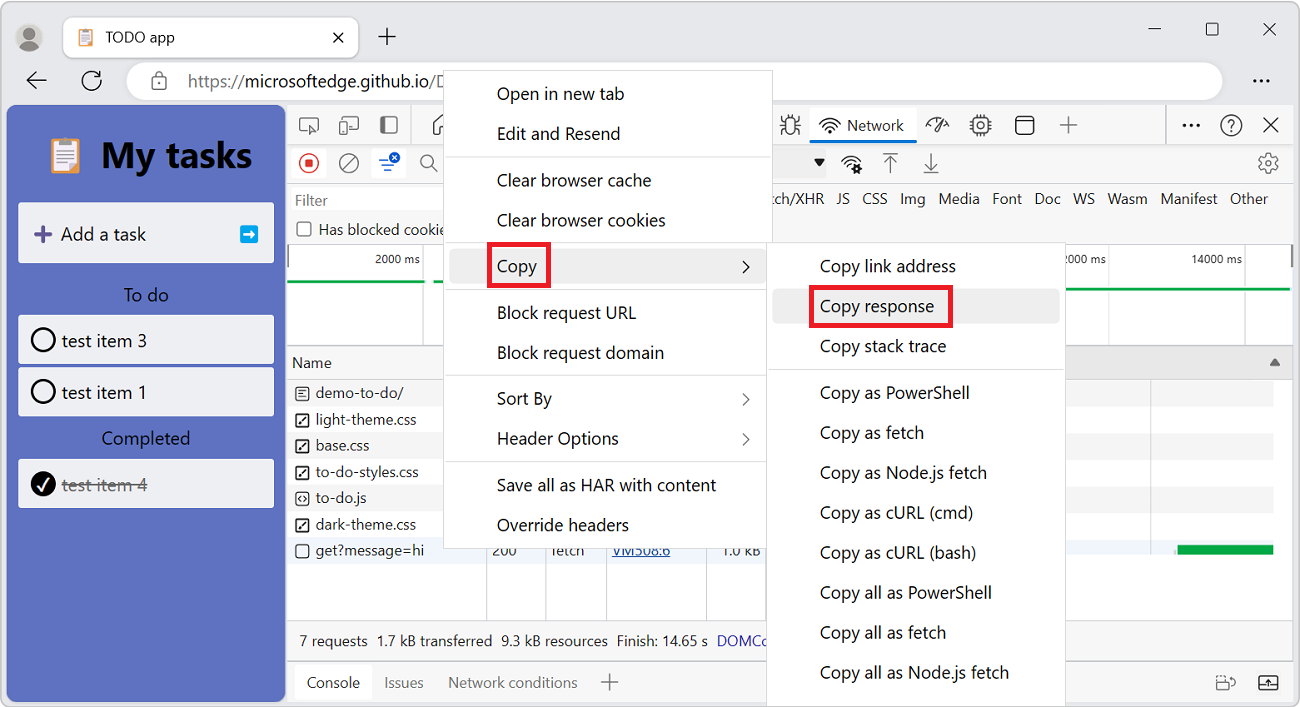The image size is (1300, 707).
Task: Open network settings gear
Action: click(x=1268, y=163)
